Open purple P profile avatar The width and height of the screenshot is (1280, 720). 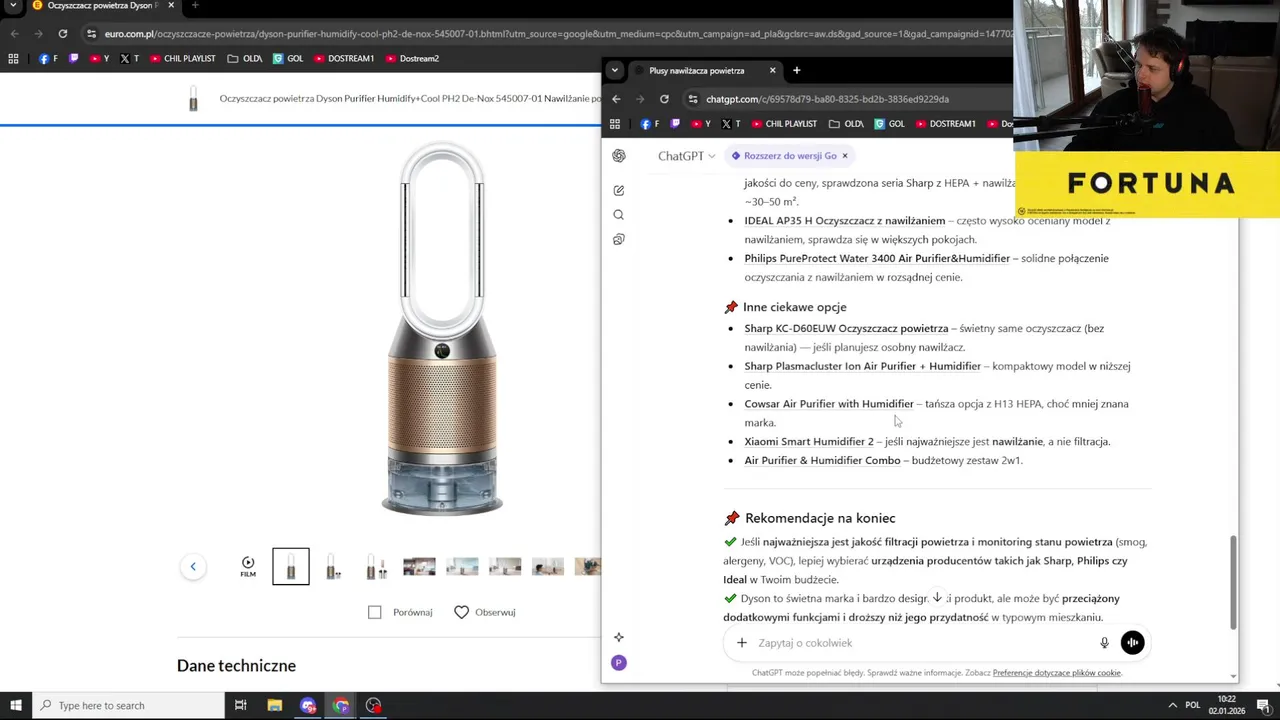[x=619, y=663]
